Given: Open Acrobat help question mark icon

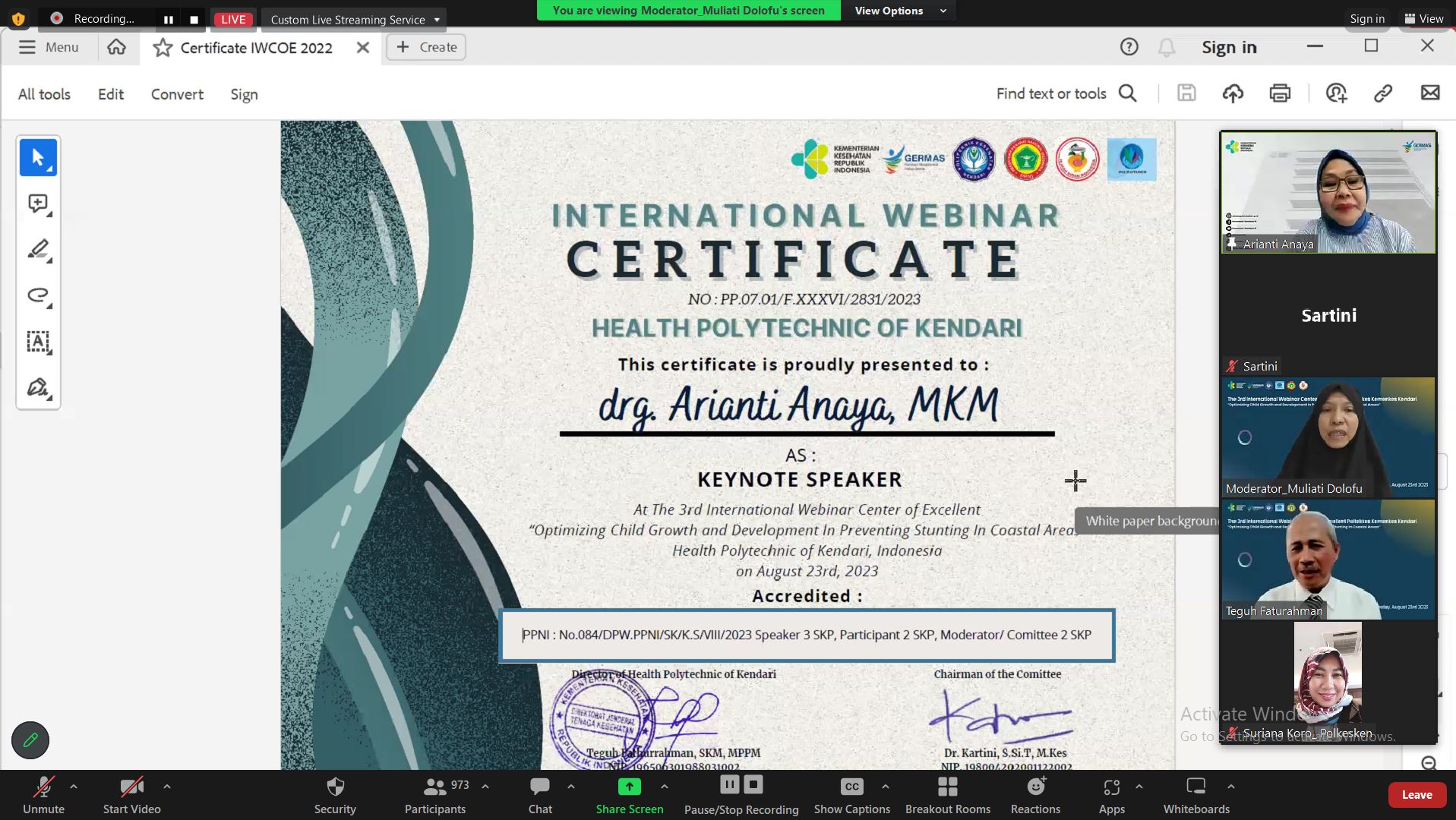Looking at the screenshot, I should tap(1129, 47).
